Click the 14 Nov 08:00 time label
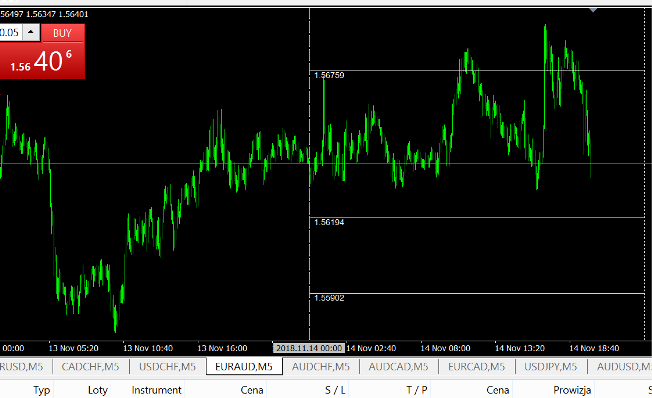This screenshot has width=652, height=398. pos(445,348)
